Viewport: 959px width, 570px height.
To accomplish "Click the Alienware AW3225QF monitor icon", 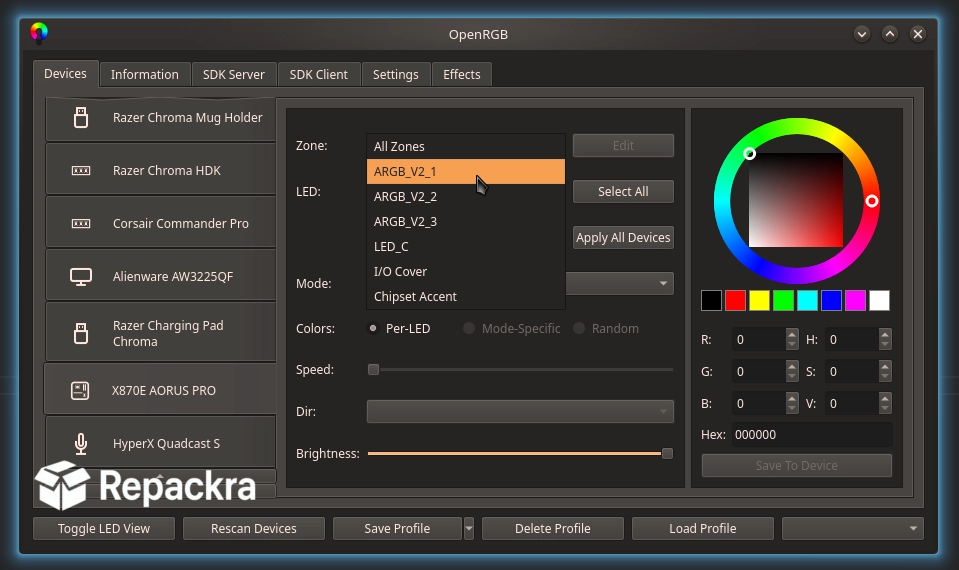I will pos(81,277).
